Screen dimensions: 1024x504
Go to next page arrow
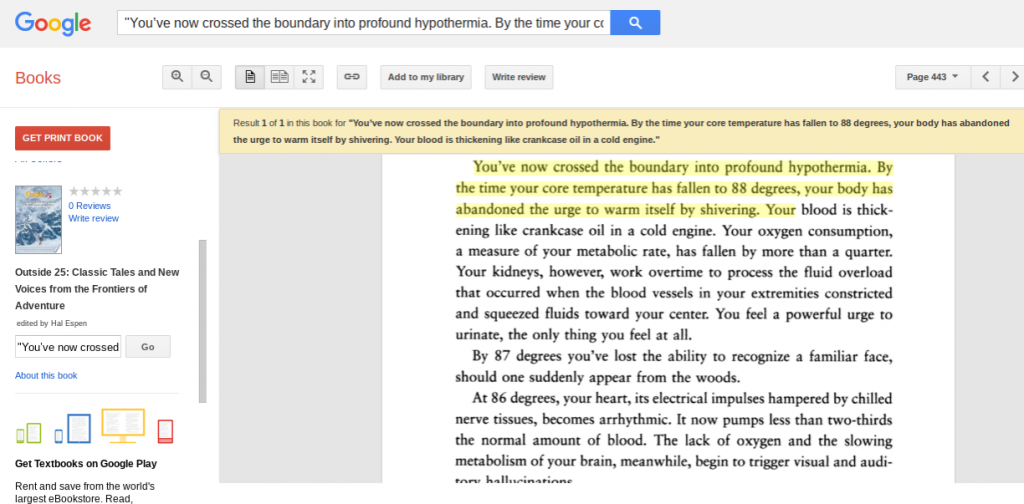click(x=1014, y=77)
